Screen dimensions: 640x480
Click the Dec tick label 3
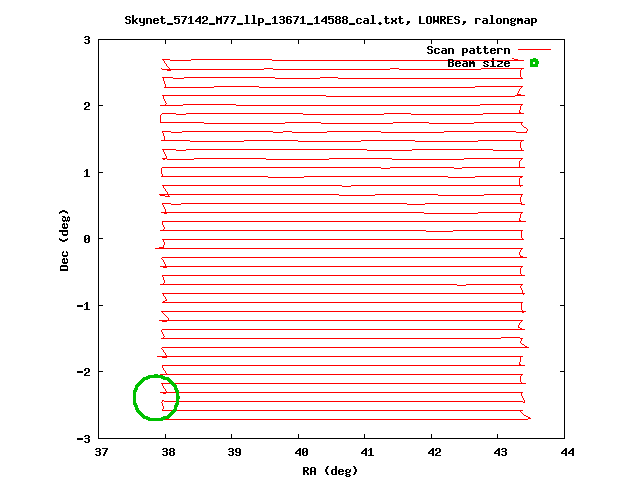[87, 40]
